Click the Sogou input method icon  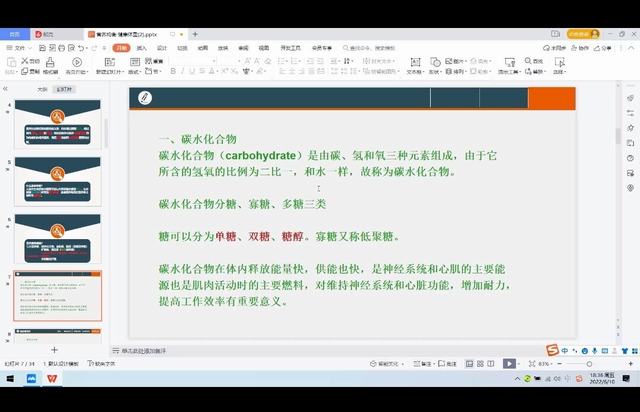point(551,350)
